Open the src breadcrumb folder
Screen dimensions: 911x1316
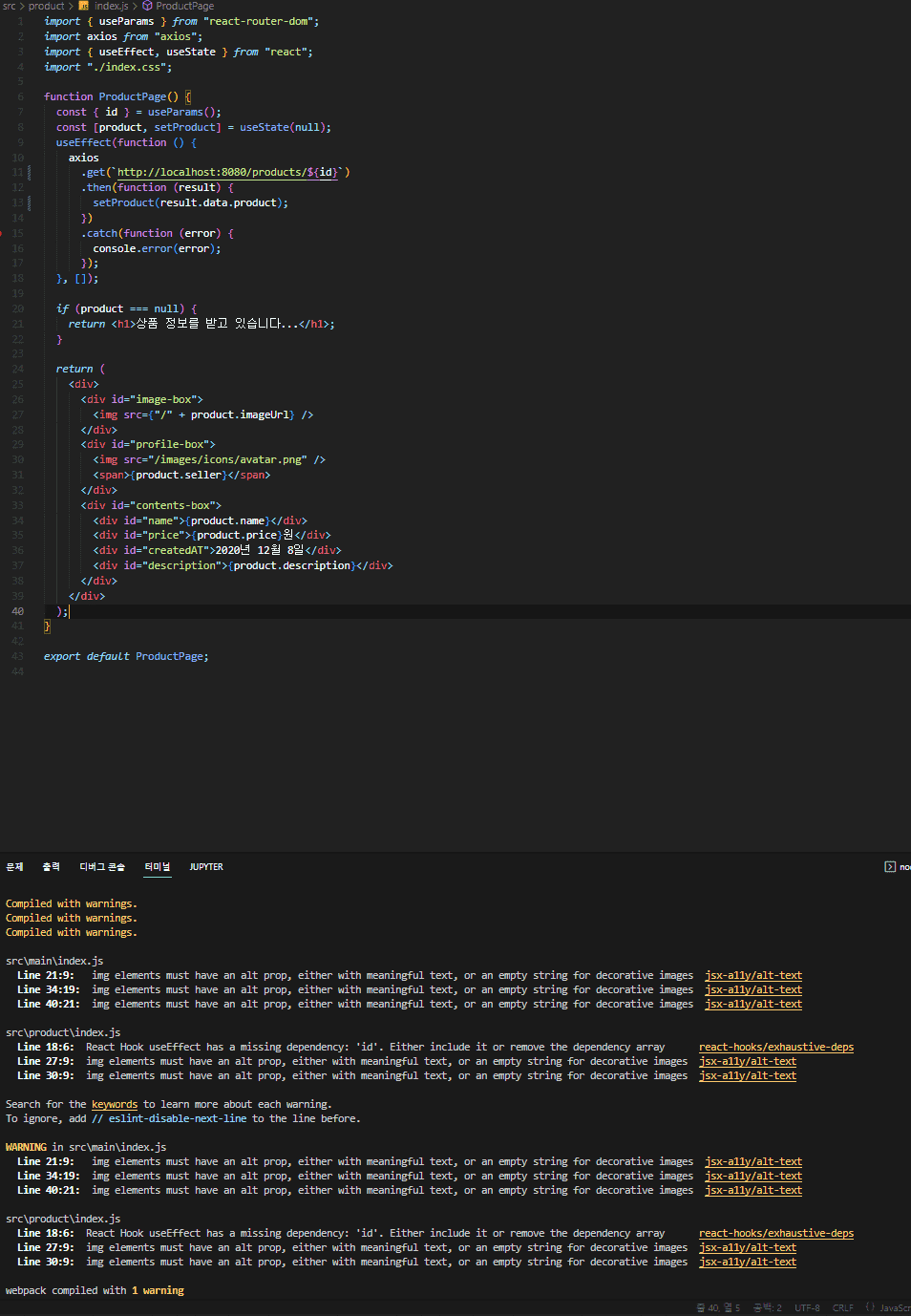pyautogui.click(x=10, y=6)
